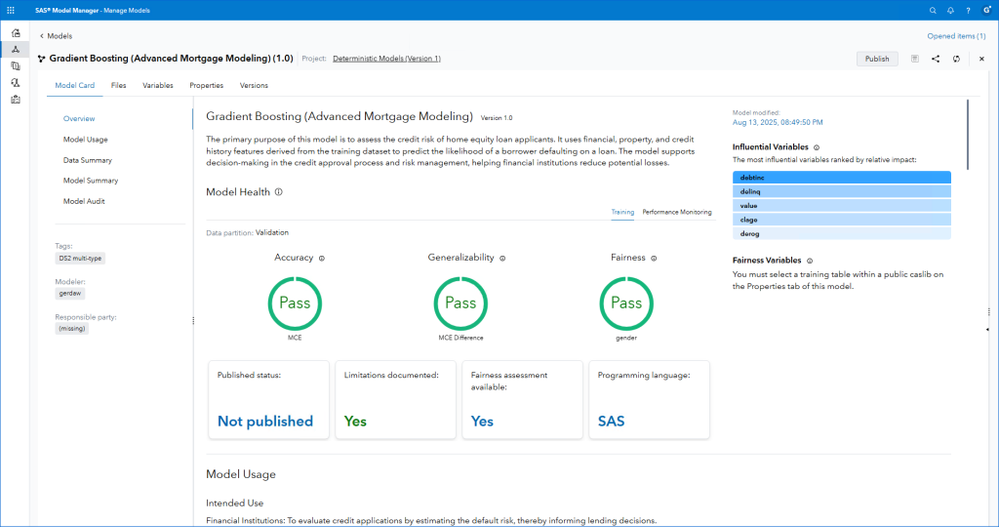The width and height of the screenshot is (999, 527).
Task: Click the value influential variable bar
Action: pyautogui.click(x=842, y=205)
